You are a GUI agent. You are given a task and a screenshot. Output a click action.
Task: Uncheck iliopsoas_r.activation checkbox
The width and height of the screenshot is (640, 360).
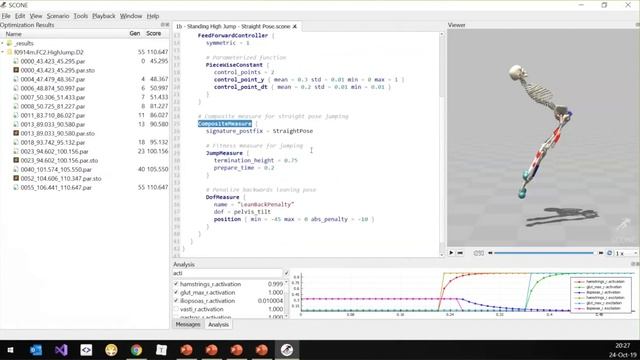(x=176, y=301)
